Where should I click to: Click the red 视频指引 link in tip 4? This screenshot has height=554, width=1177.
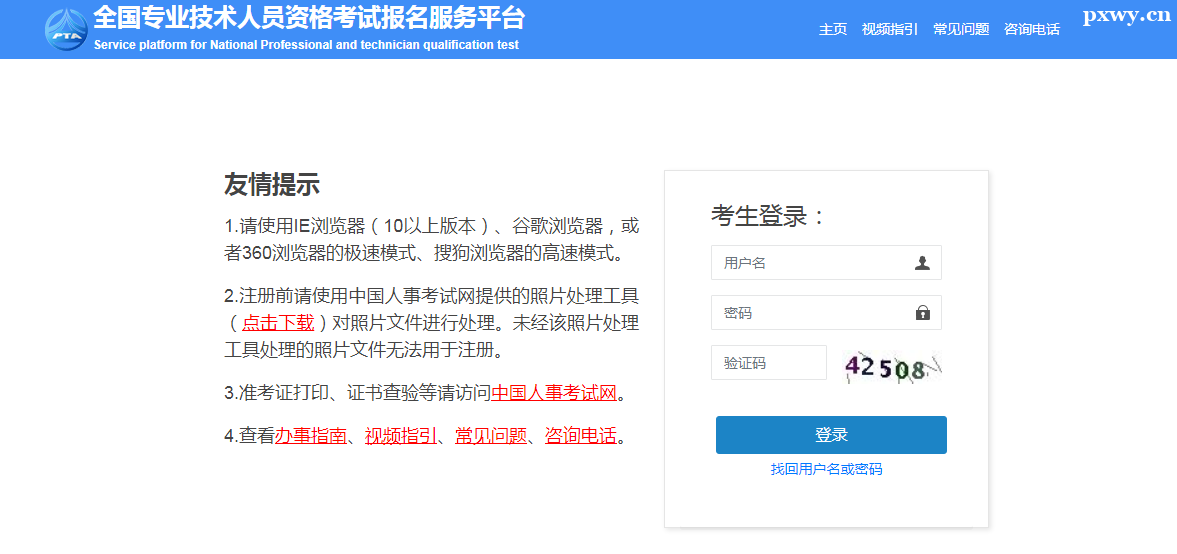pos(401,436)
